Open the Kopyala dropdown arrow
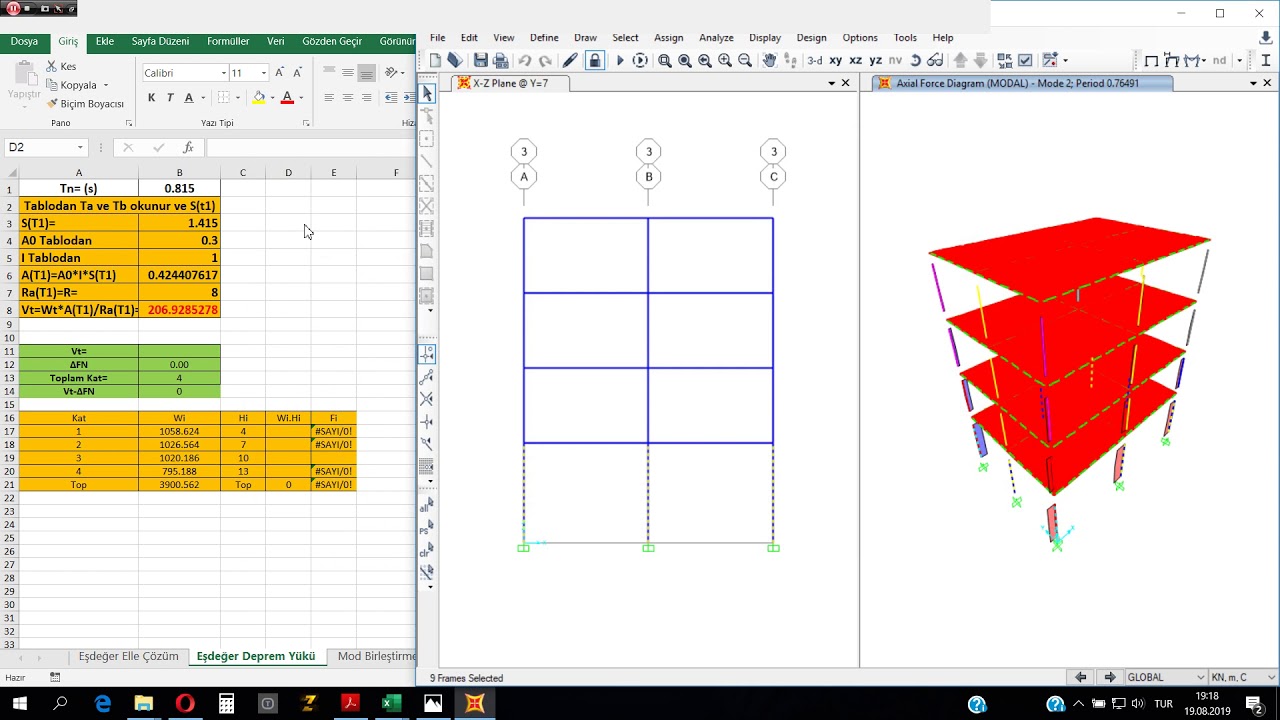 point(106,85)
